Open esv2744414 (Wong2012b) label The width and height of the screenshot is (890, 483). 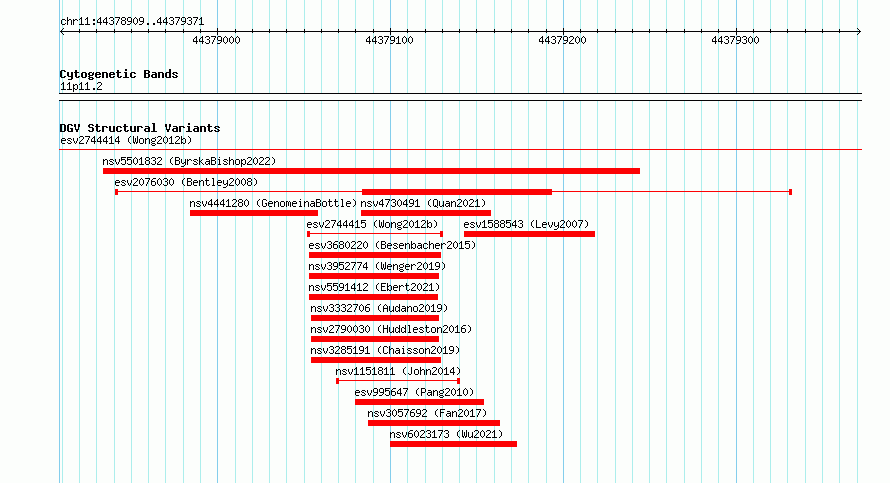(126, 140)
